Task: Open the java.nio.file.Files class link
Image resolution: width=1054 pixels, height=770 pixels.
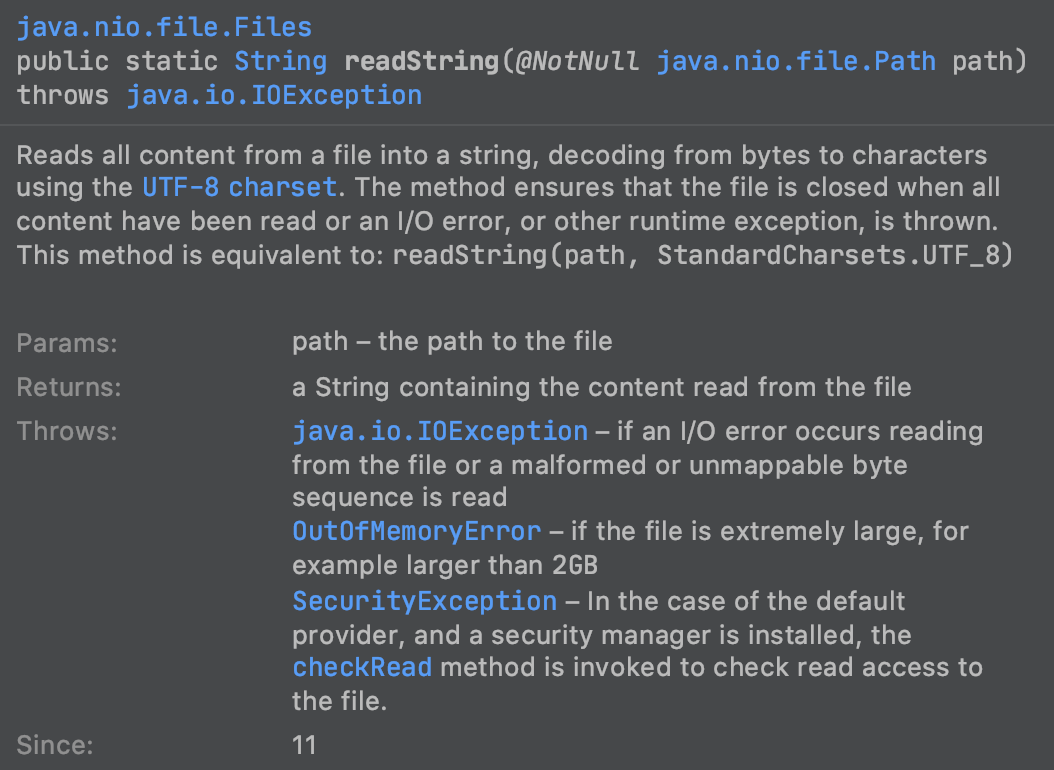Action: (x=164, y=28)
